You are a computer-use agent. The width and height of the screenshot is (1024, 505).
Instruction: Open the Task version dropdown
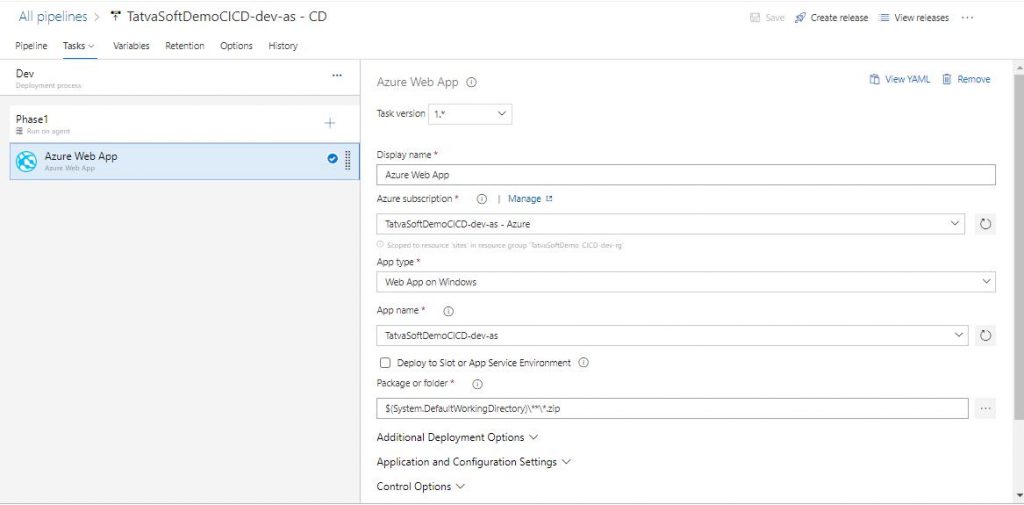470,114
